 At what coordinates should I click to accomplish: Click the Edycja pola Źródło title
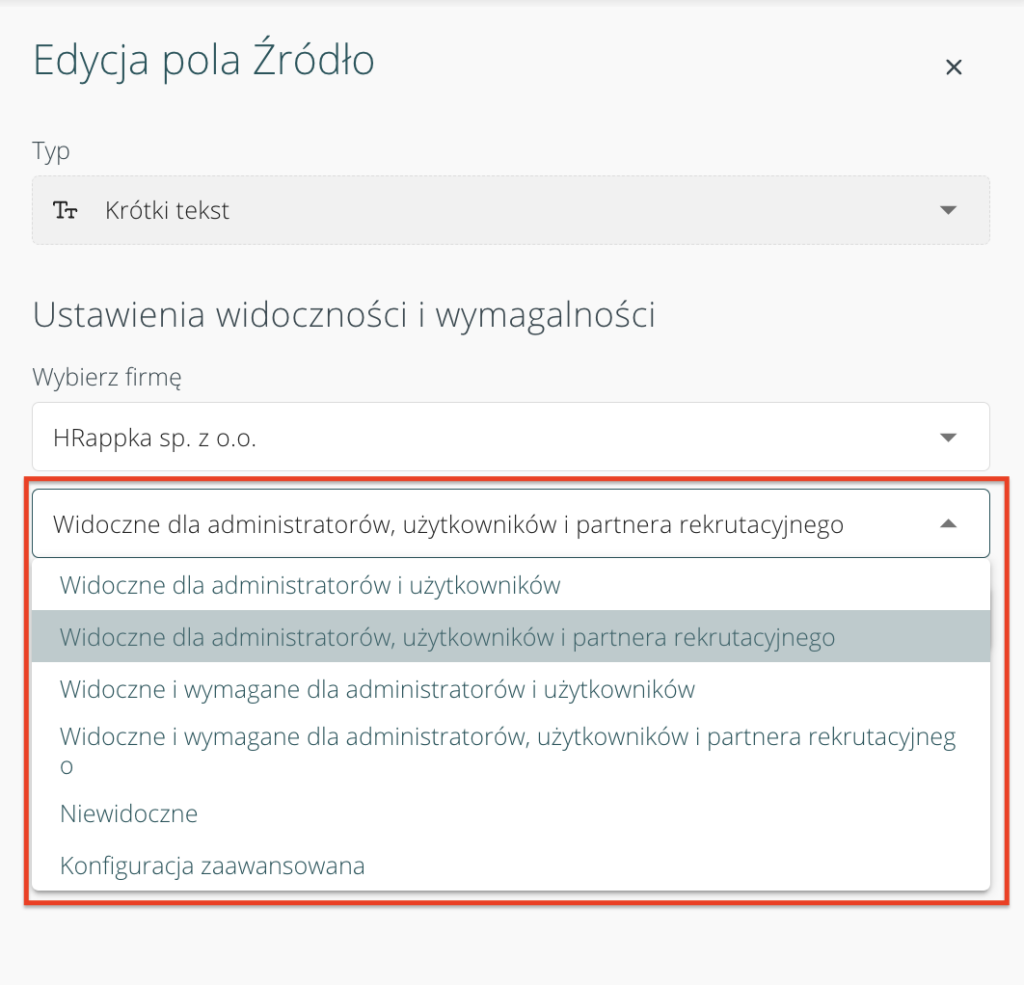tap(204, 61)
